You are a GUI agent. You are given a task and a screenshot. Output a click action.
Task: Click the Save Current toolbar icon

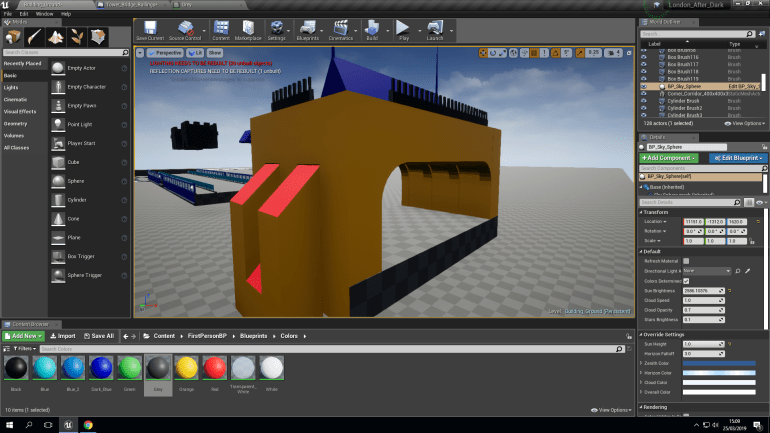tap(150, 30)
